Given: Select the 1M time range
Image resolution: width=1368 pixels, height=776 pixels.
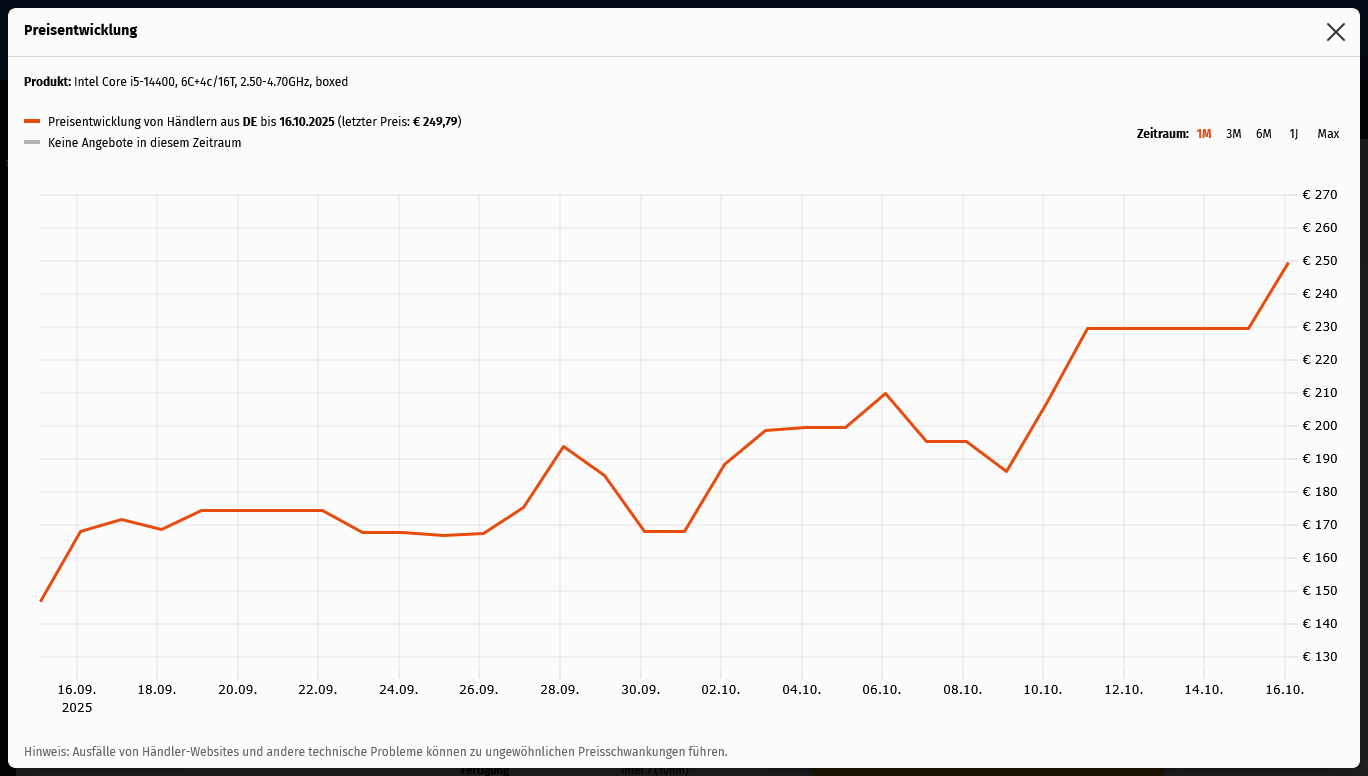Looking at the screenshot, I should (1203, 134).
